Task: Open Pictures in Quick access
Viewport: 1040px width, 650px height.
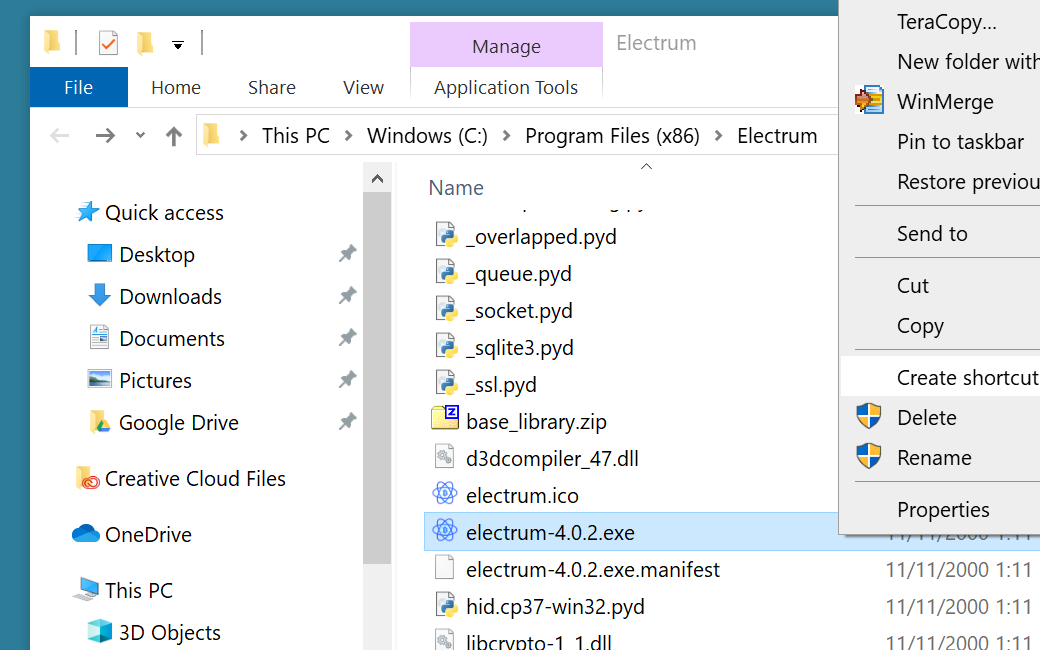Action: point(155,381)
